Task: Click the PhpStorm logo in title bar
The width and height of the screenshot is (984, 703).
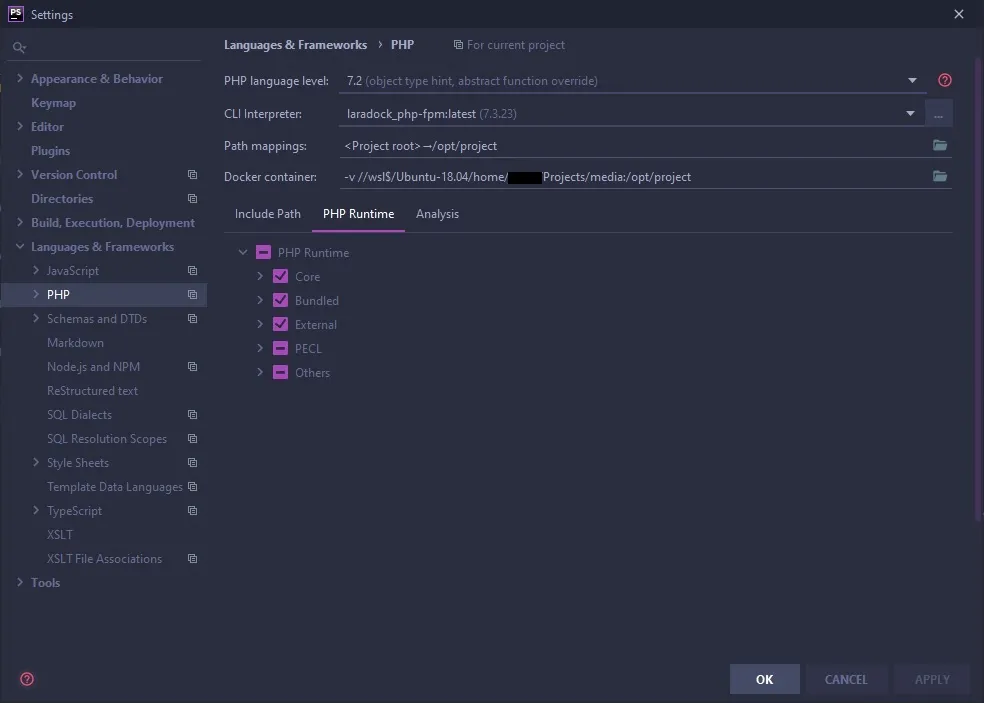Action: coord(16,14)
